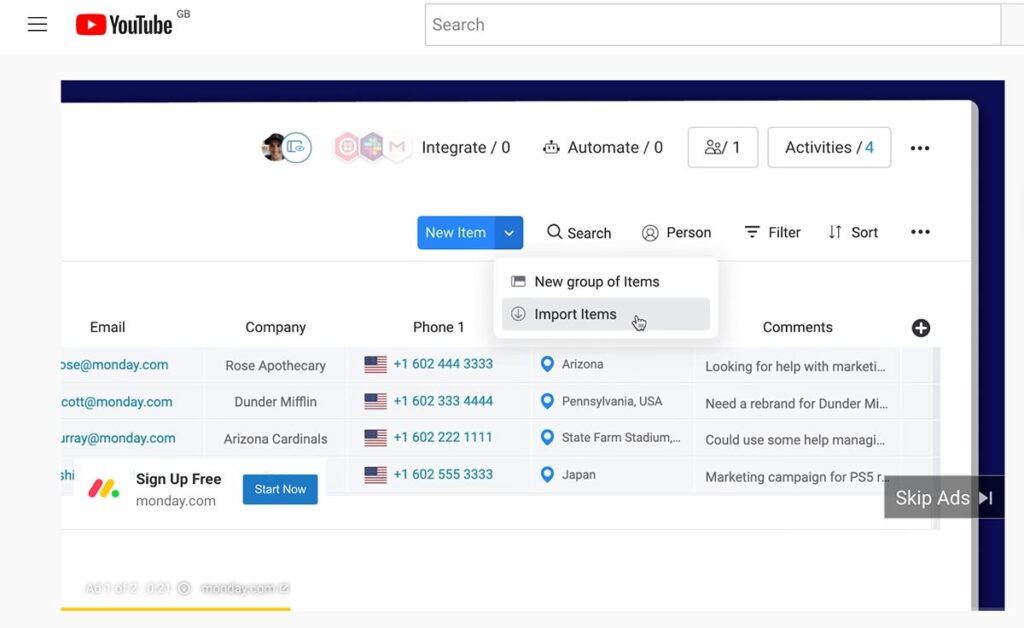
Task: Open the board options three-dot menu
Action: [920, 148]
